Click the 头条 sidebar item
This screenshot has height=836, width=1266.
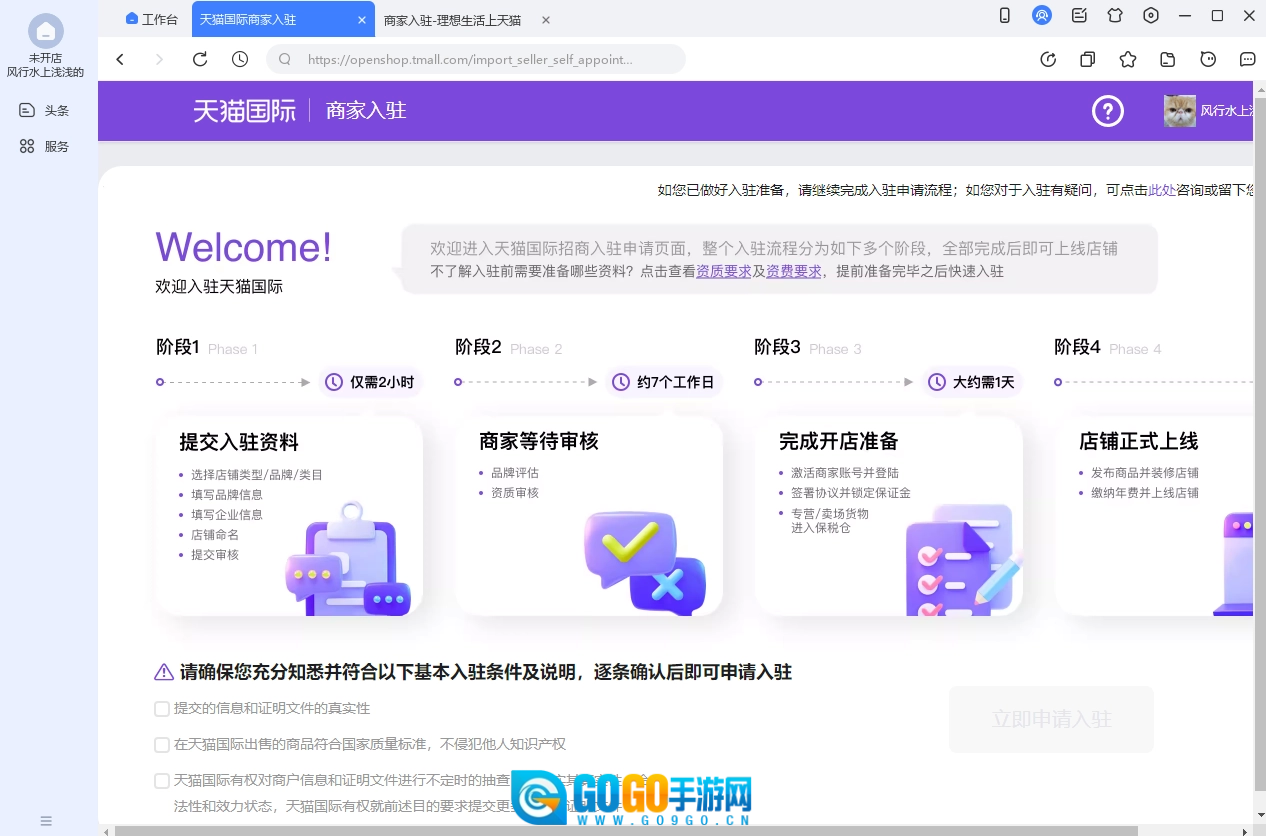(x=45, y=111)
